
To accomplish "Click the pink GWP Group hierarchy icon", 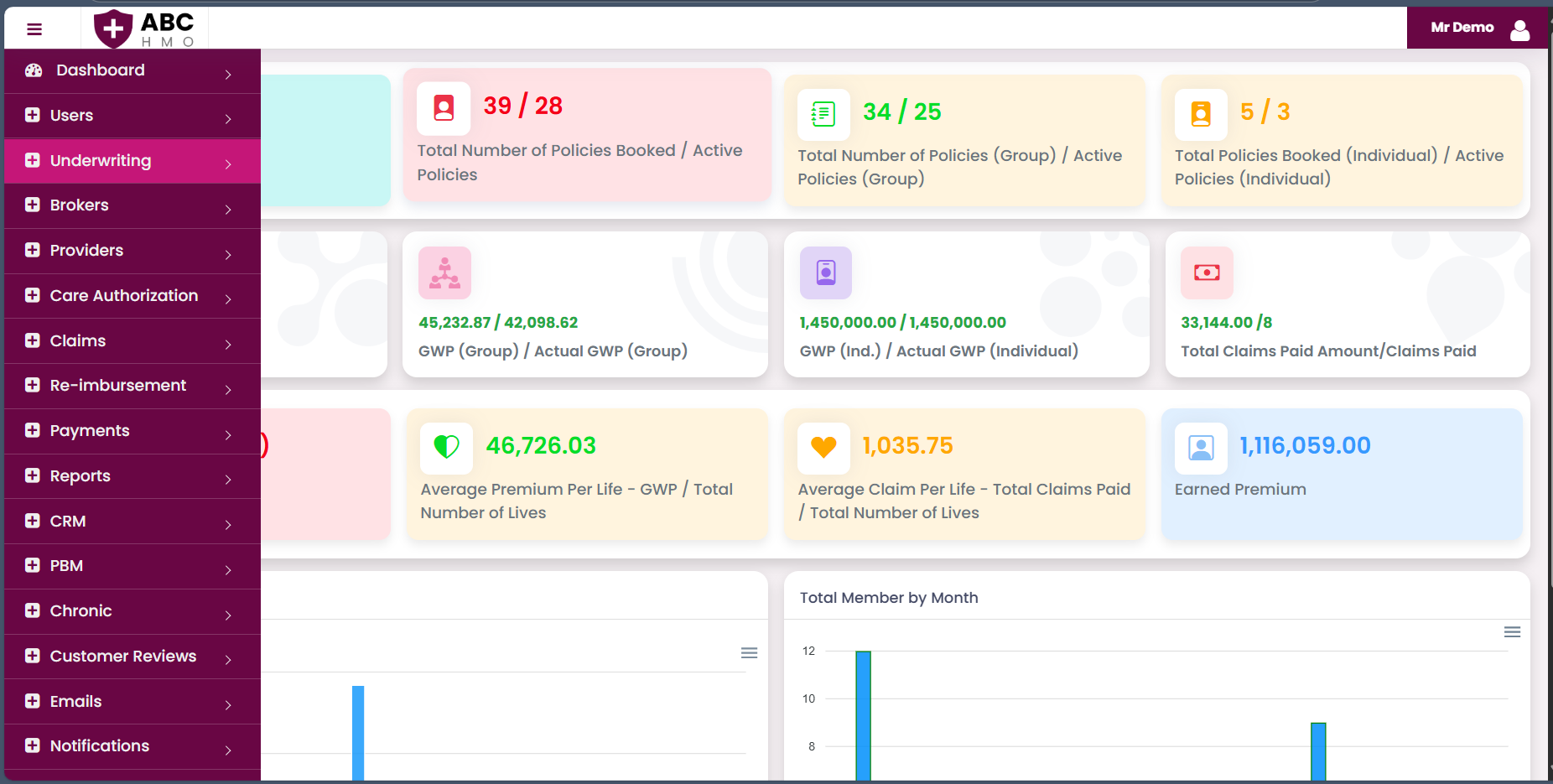I will tap(444, 273).
